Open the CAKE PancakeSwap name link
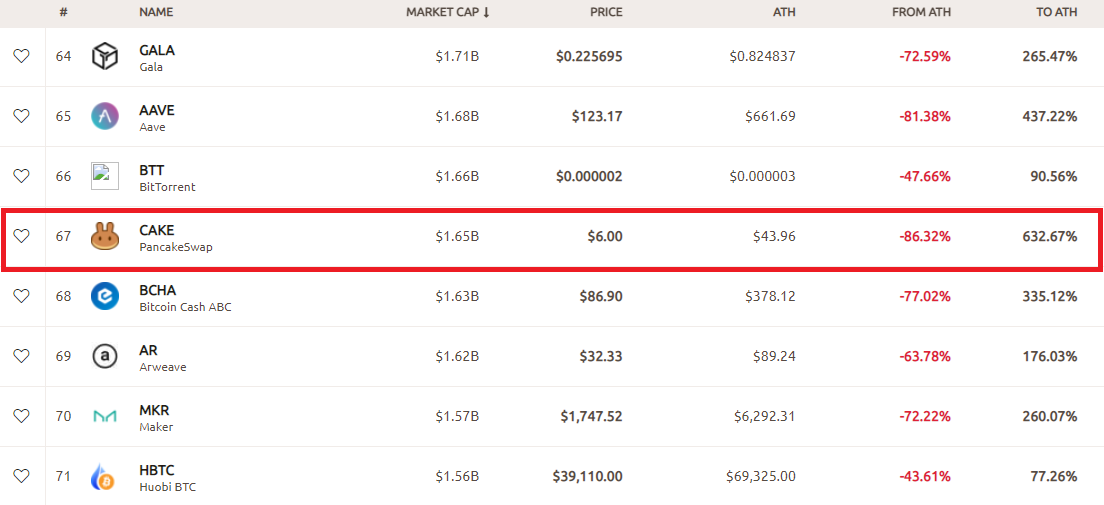The image size is (1104, 505). click(176, 237)
